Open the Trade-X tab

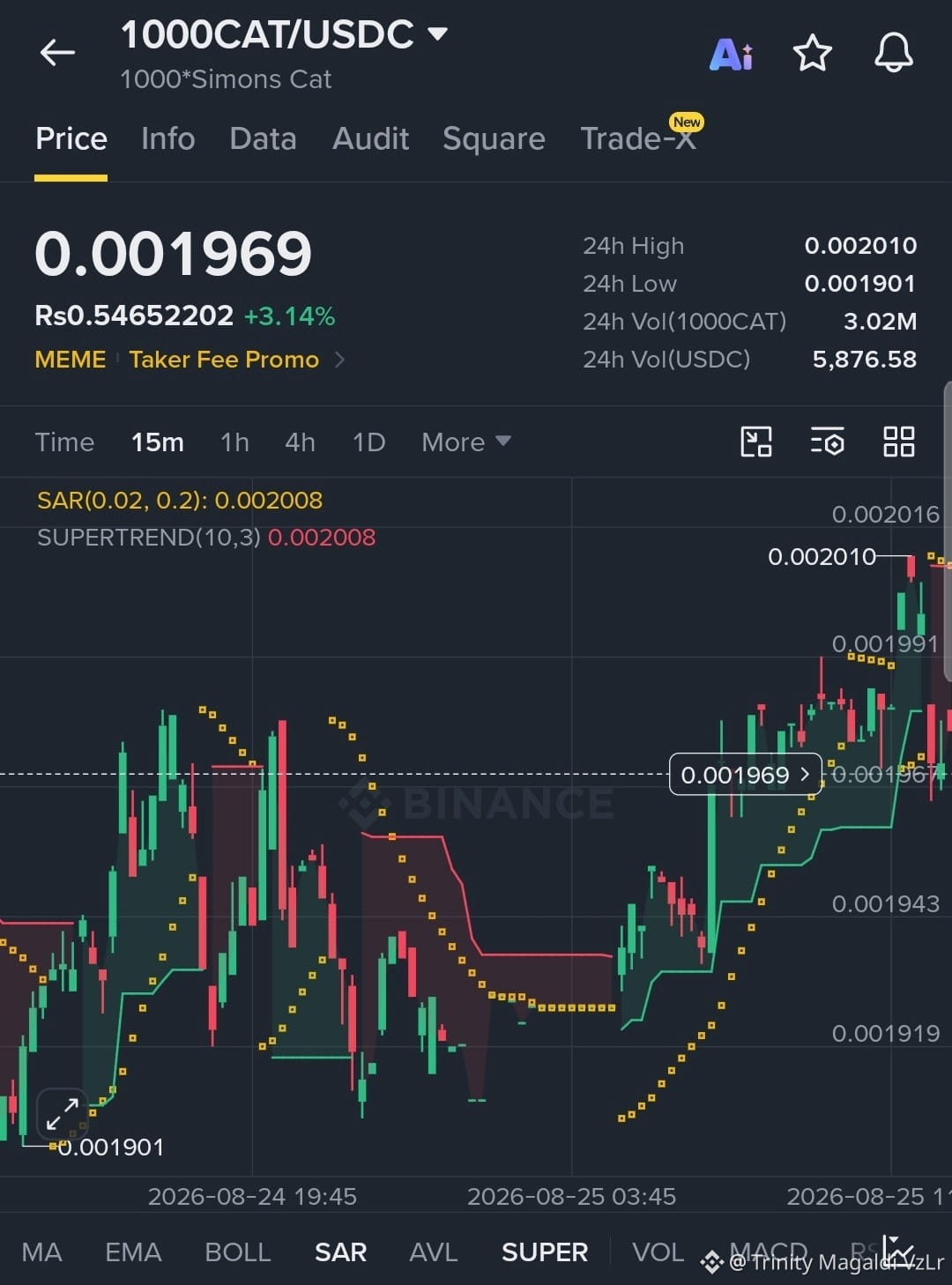[639, 138]
